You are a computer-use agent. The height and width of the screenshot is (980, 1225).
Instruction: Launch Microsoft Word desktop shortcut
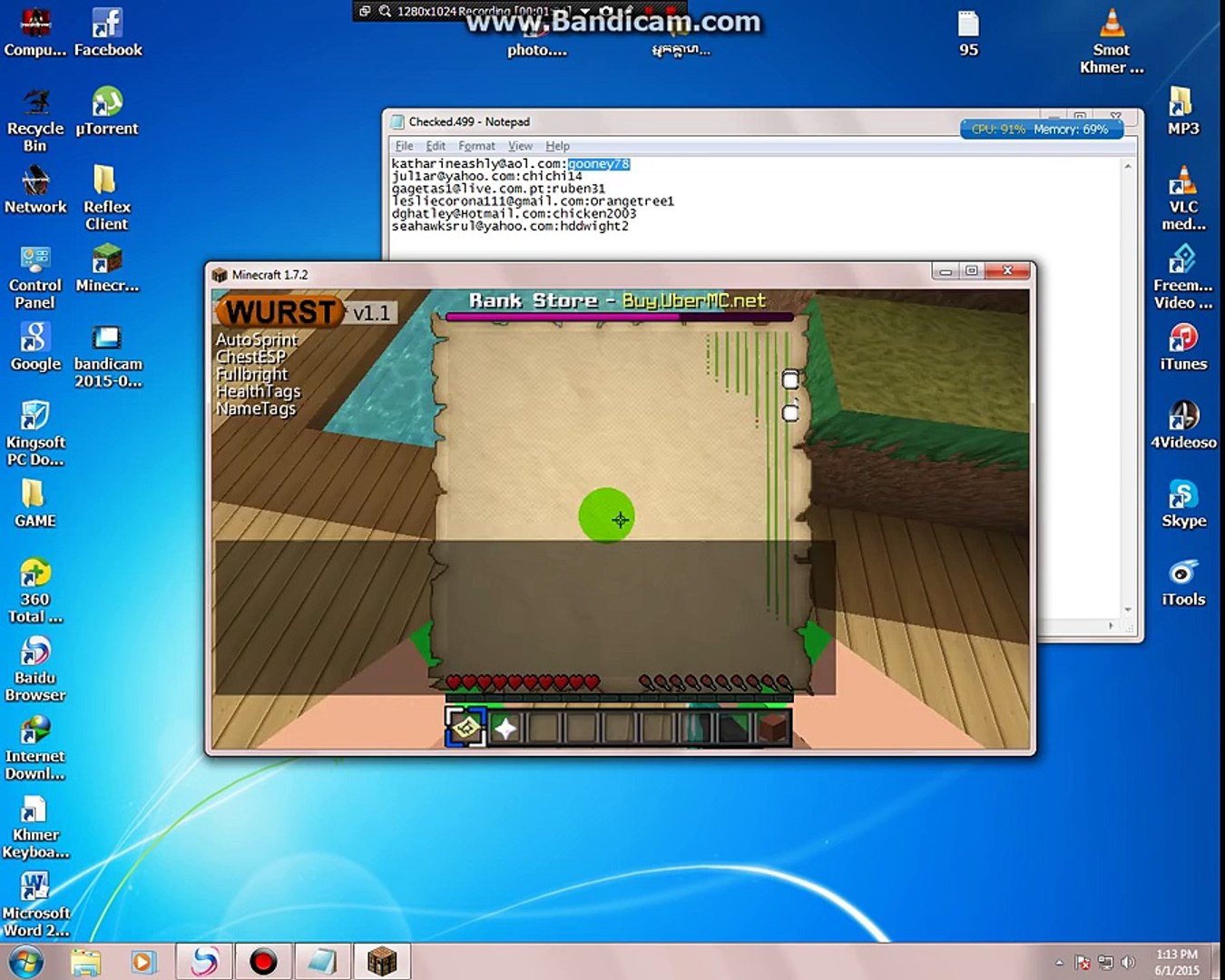35,905
